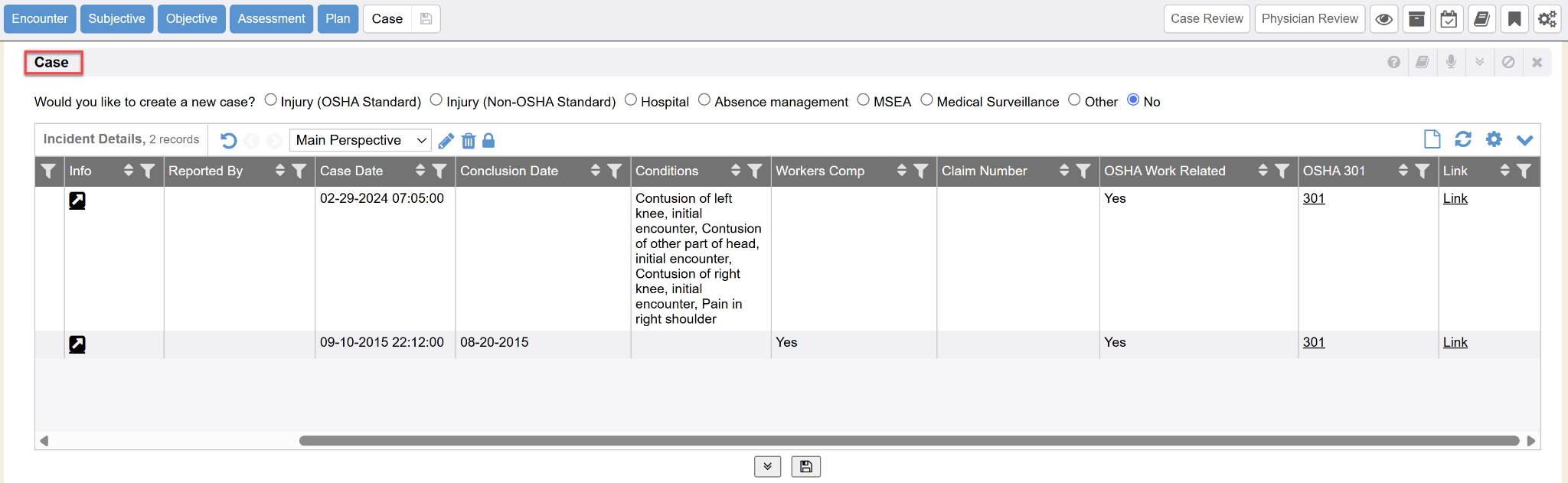
Task: Select the Hospital radio option
Action: coord(631,100)
